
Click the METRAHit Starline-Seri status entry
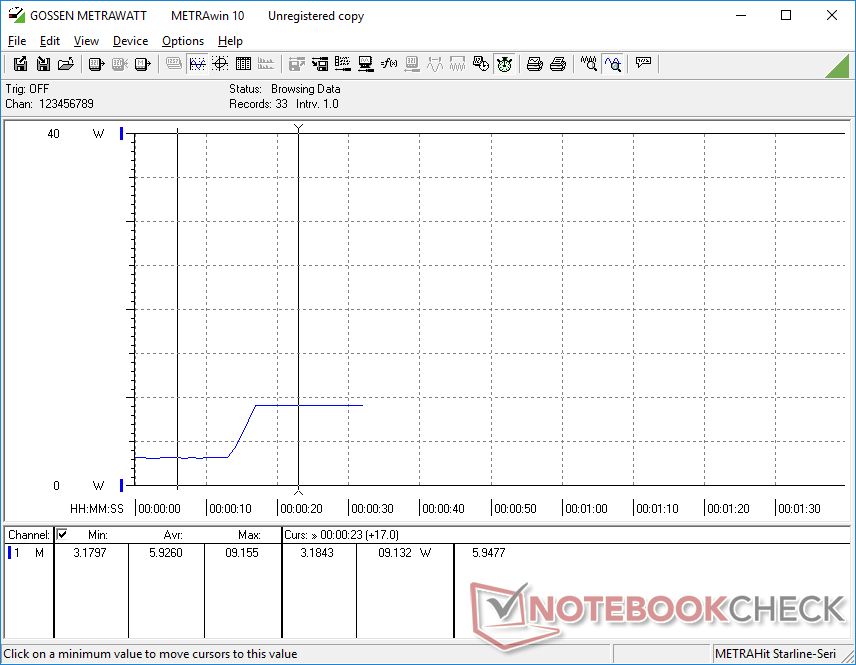[775, 654]
